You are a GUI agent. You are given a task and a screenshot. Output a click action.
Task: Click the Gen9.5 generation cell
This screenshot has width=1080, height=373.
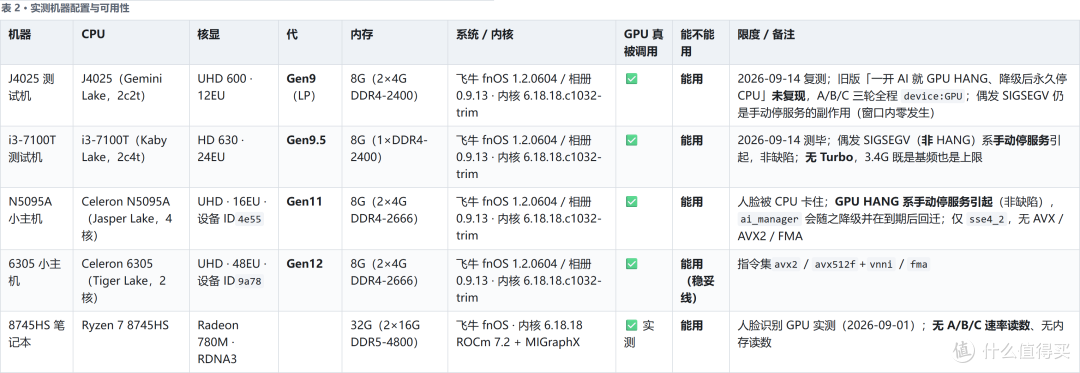[306, 140]
